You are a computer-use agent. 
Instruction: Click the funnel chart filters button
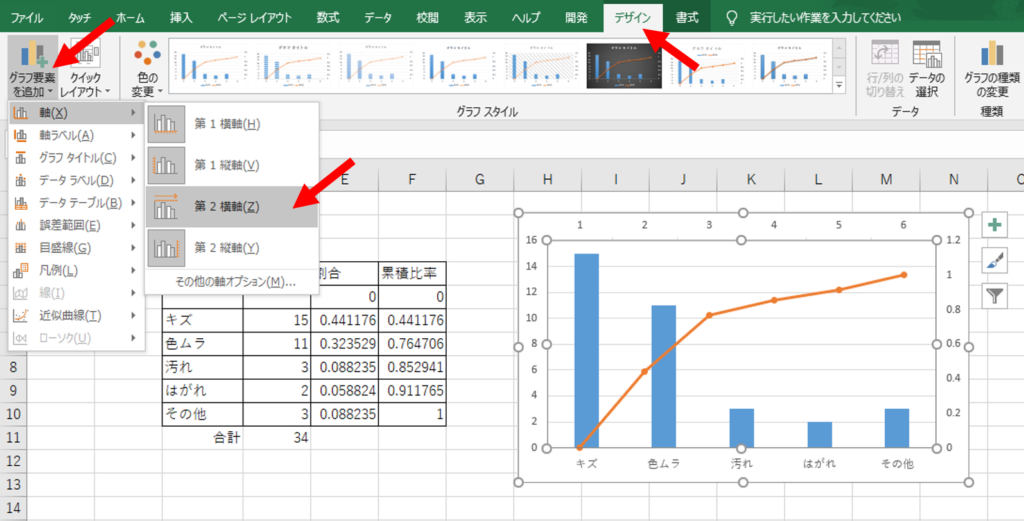(x=996, y=295)
